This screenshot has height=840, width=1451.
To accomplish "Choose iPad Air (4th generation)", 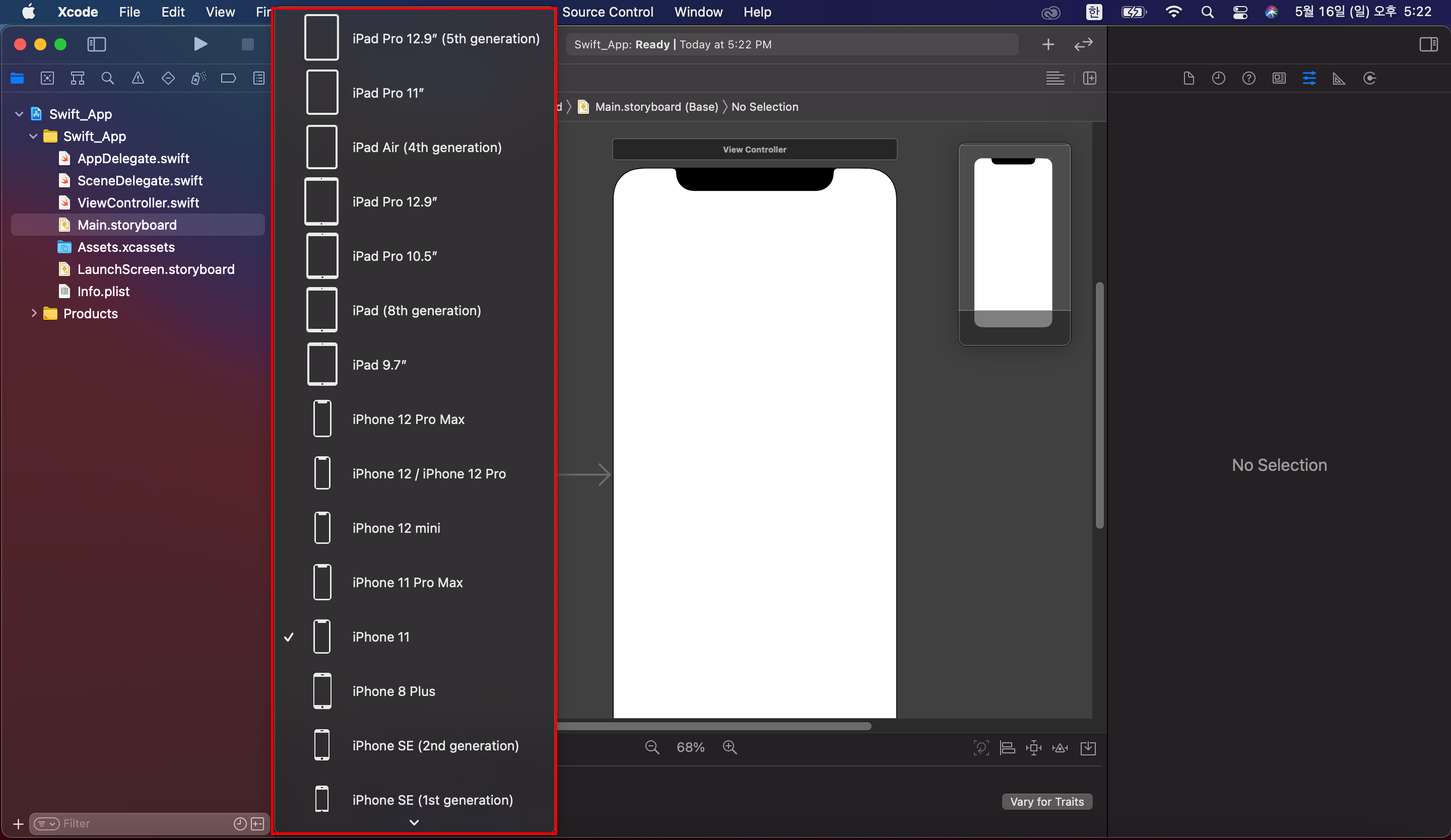I will pos(427,147).
